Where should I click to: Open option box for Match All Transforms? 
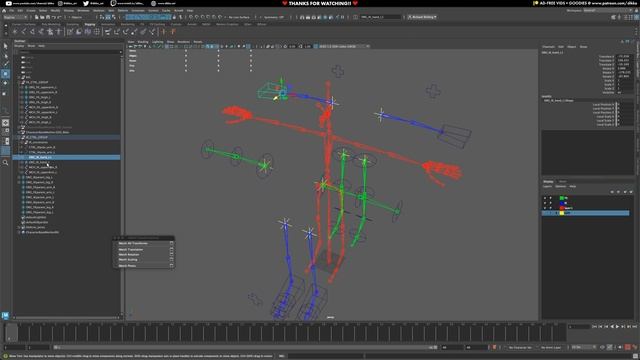(171, 243)
